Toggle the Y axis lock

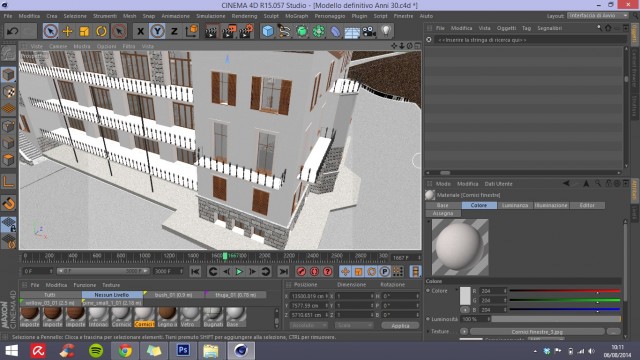[x=157, y=31]
